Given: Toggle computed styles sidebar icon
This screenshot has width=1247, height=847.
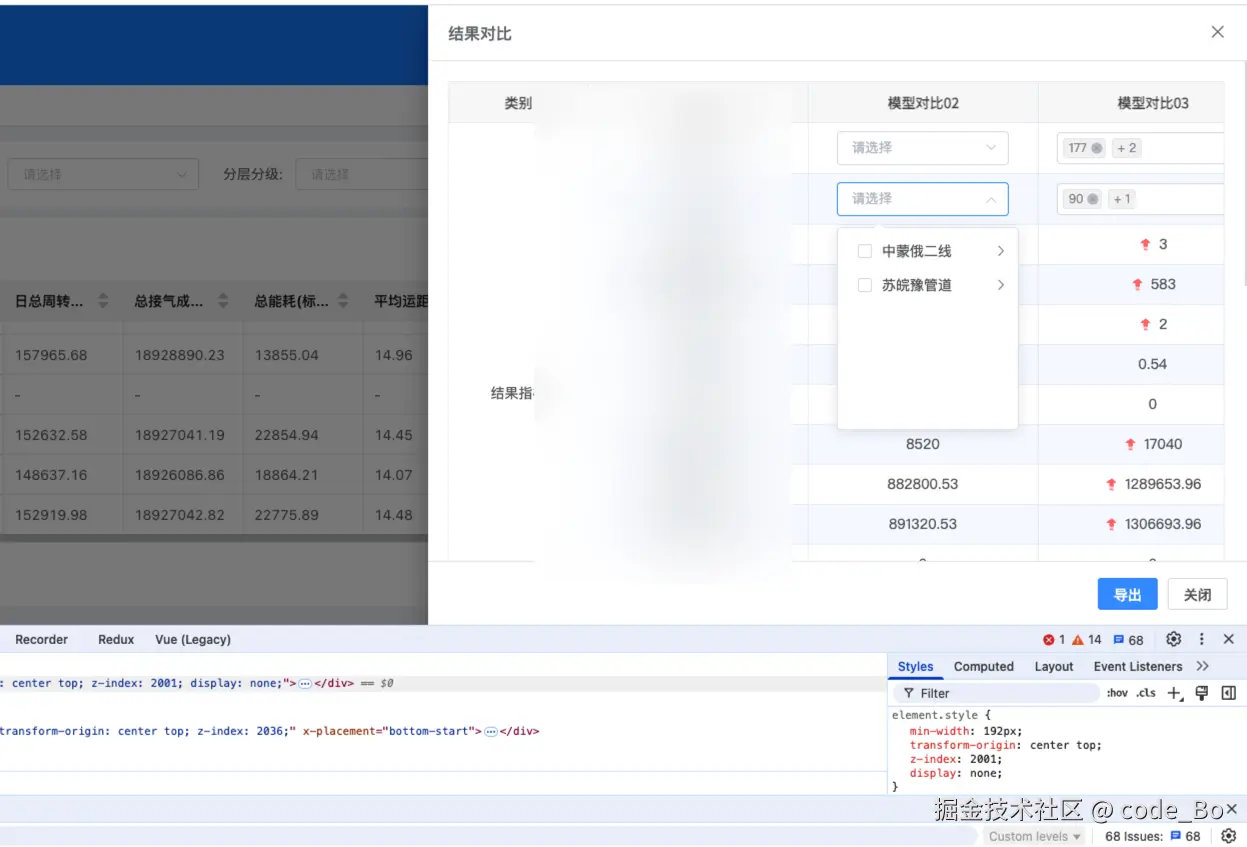Looking at the screenshot, I should click(1229, 693).
